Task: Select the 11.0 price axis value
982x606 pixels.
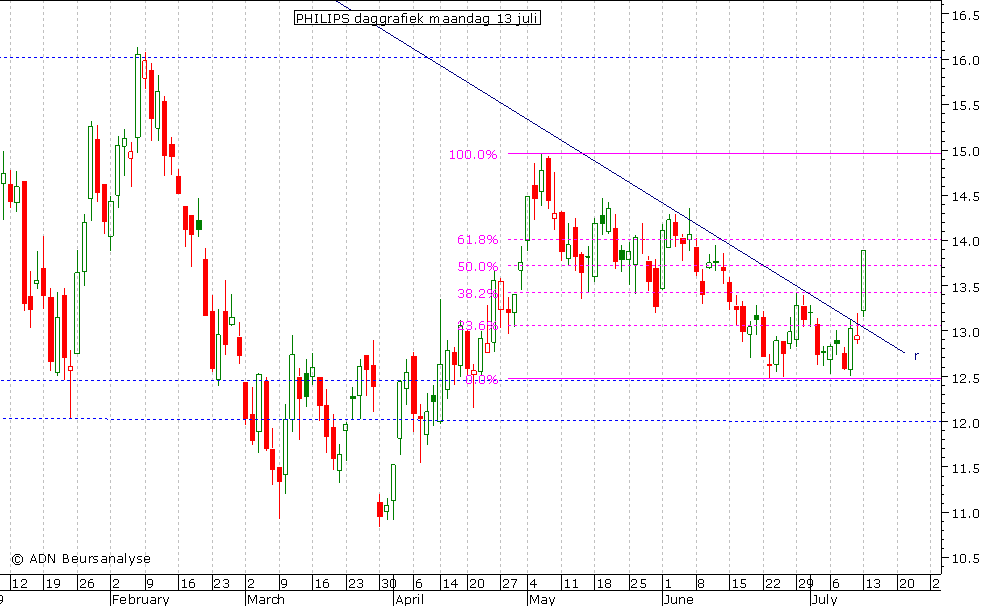Action: tap(966, 514)
